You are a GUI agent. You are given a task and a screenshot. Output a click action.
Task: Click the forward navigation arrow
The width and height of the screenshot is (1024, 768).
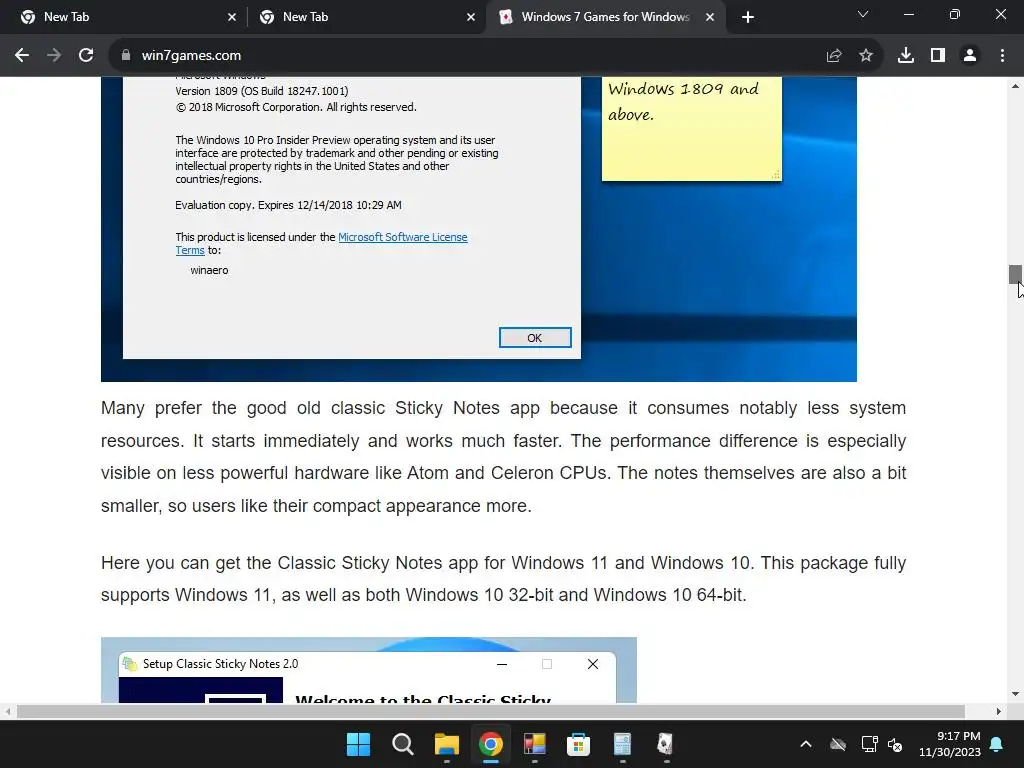coord(54,56)
